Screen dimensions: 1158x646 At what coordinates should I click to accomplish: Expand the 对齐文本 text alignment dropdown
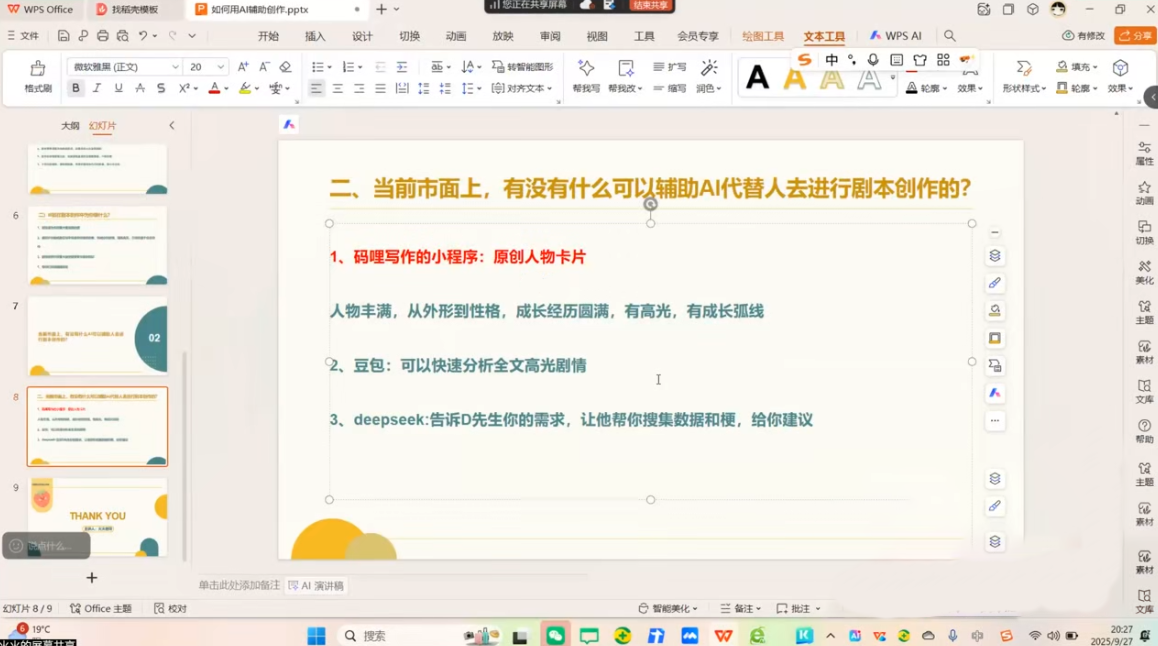pos(523,88)
